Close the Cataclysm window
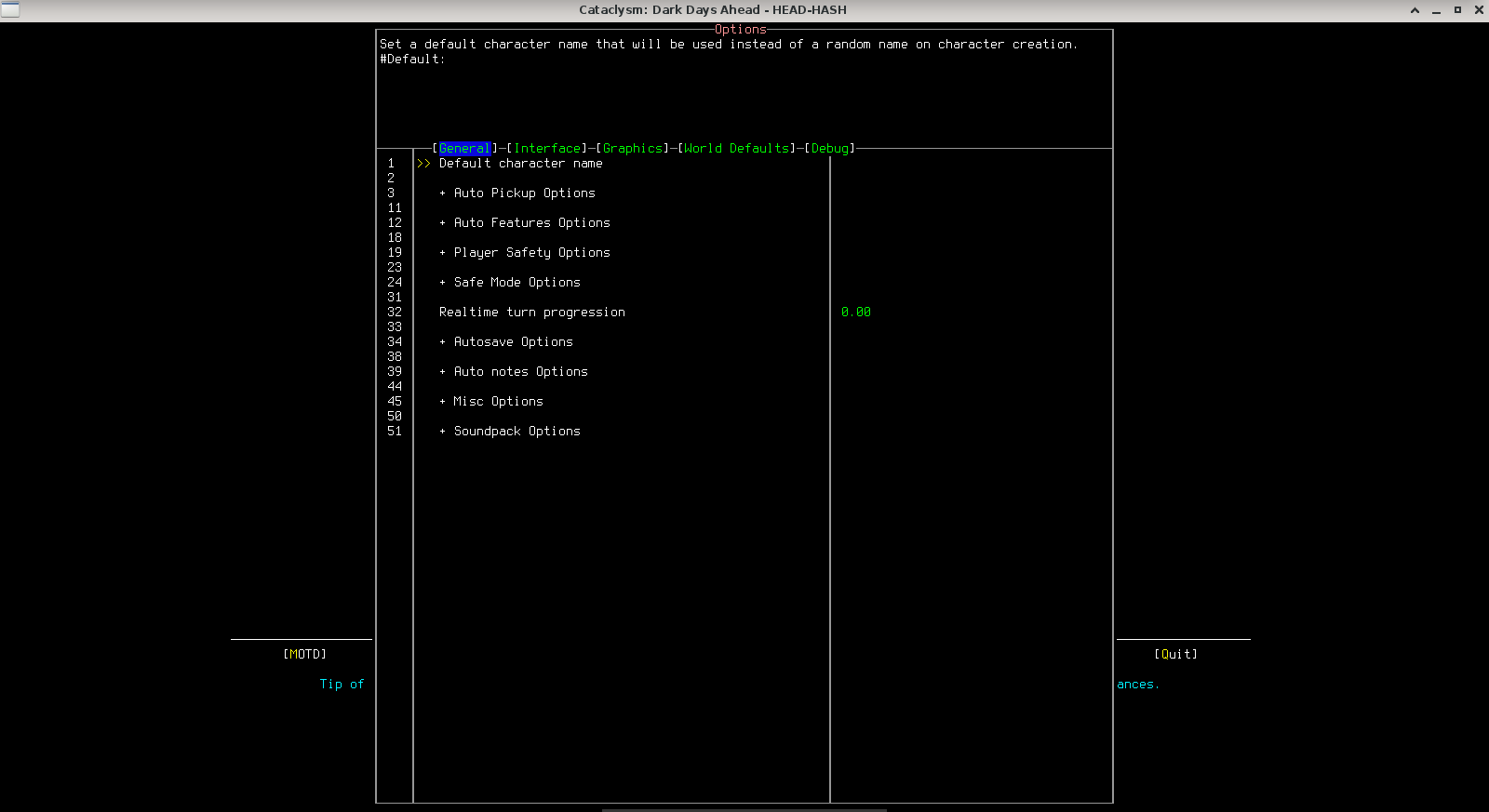1489x812 pixels. coord(1479,10)
